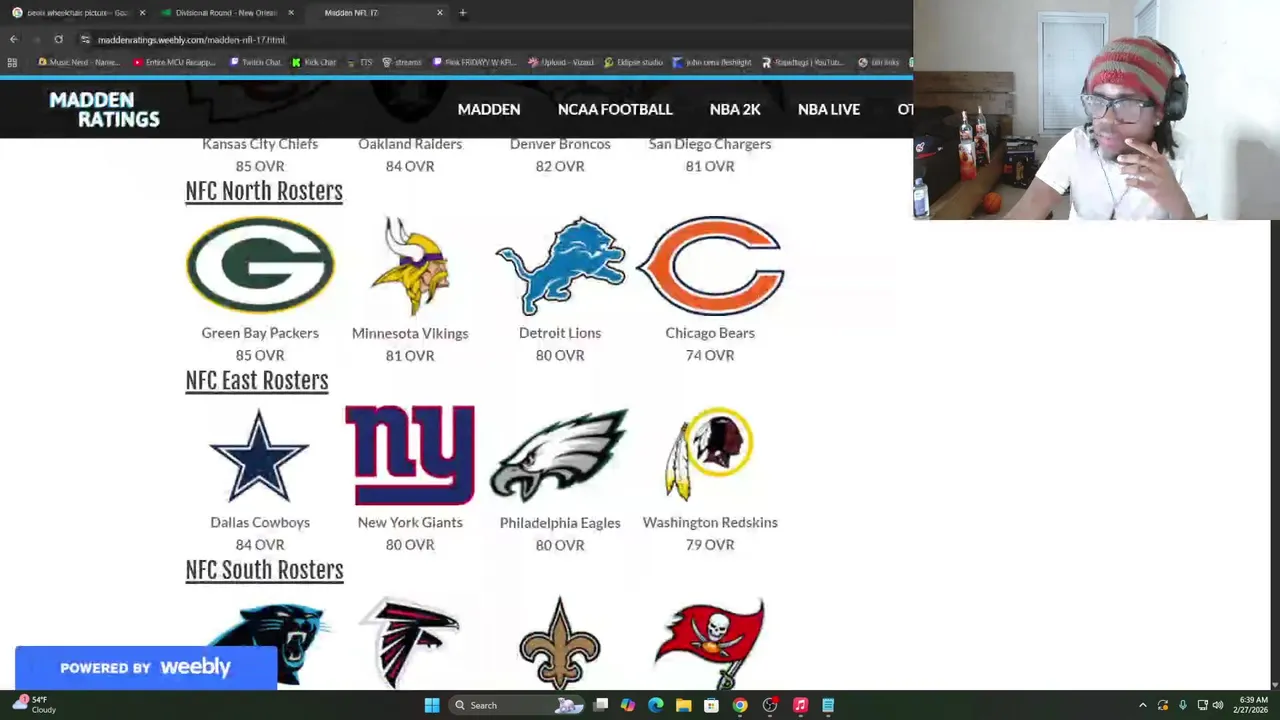Open the NCAA FOOTBALL navigation item
Viewport: 1280px width, 720px height.
pyautogui.click(x=615, y=109)
